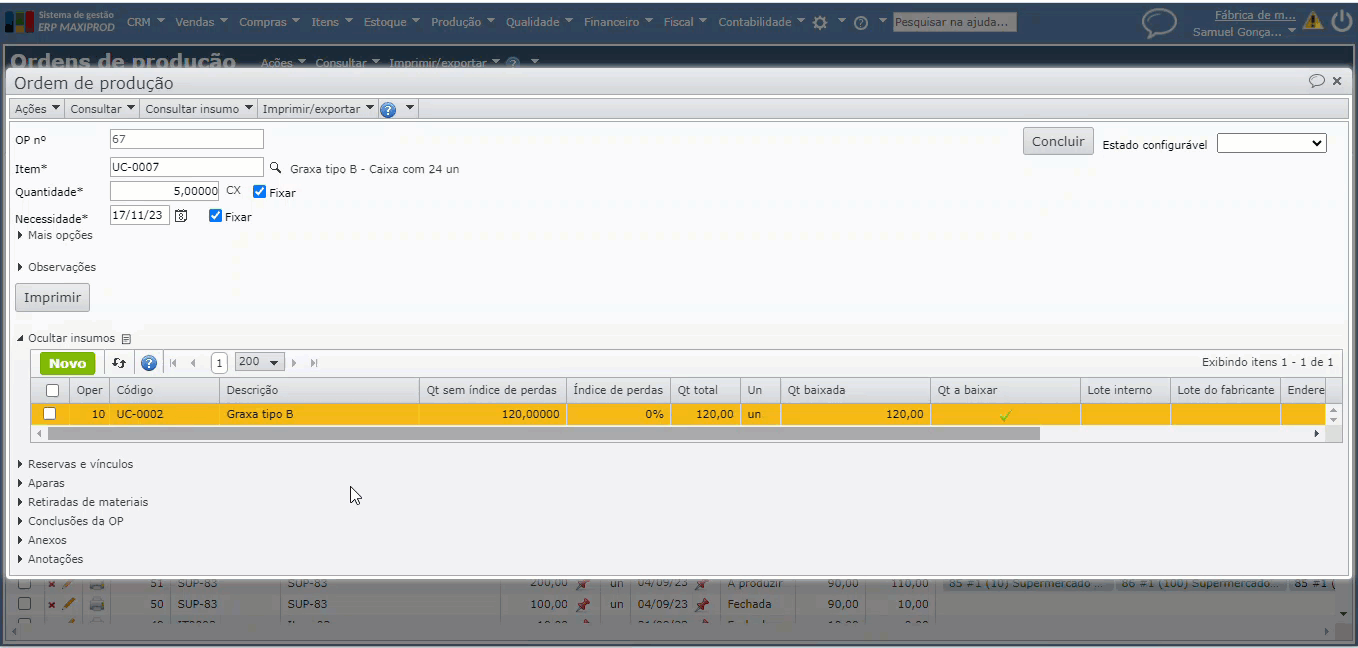Image resolution: width=1358 pixels, height=648 pixels.
Task: Open the comment bubble in dialog header
Action: (x=1317, y=81)
